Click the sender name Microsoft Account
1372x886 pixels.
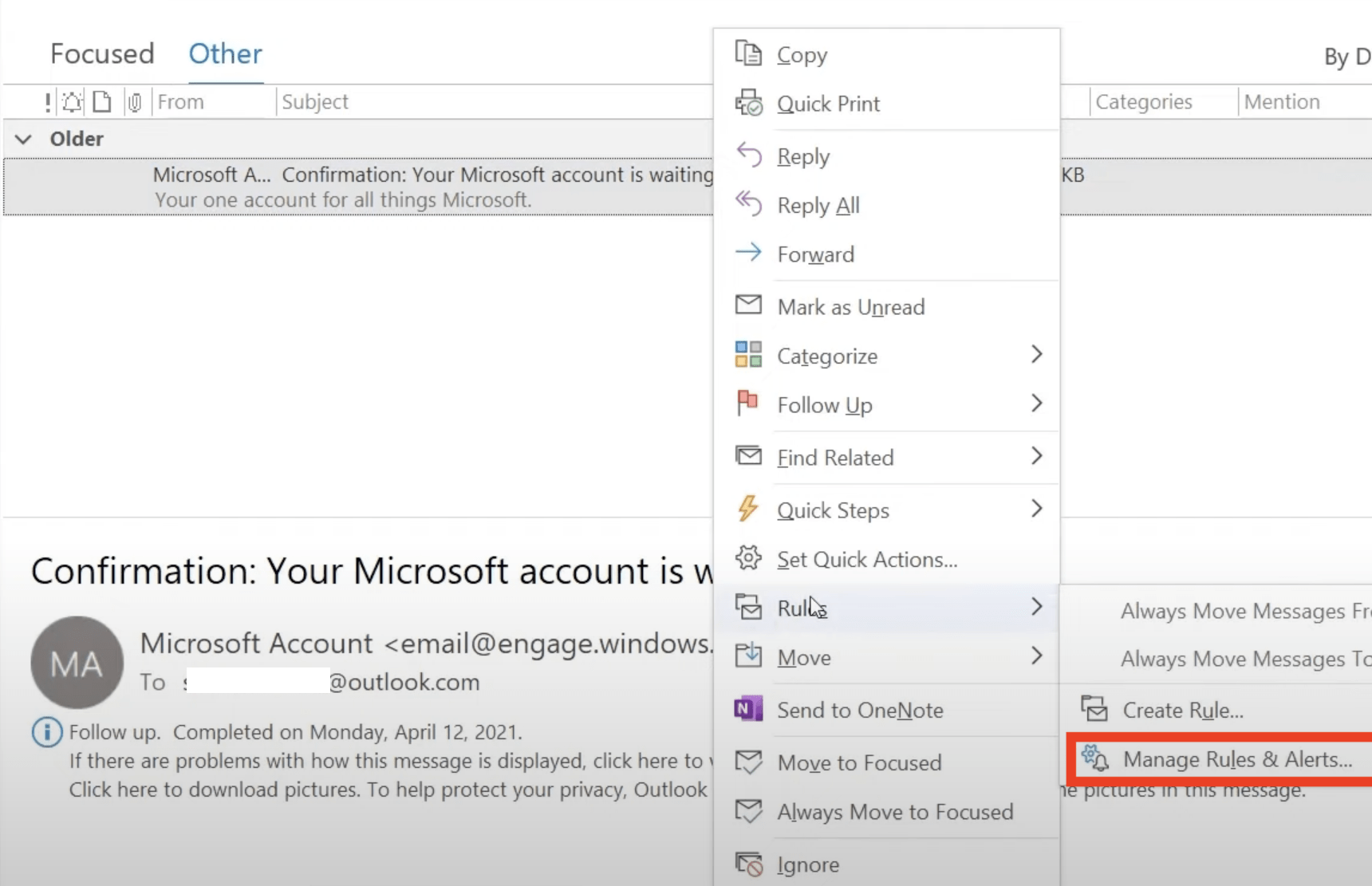point(256,643)
